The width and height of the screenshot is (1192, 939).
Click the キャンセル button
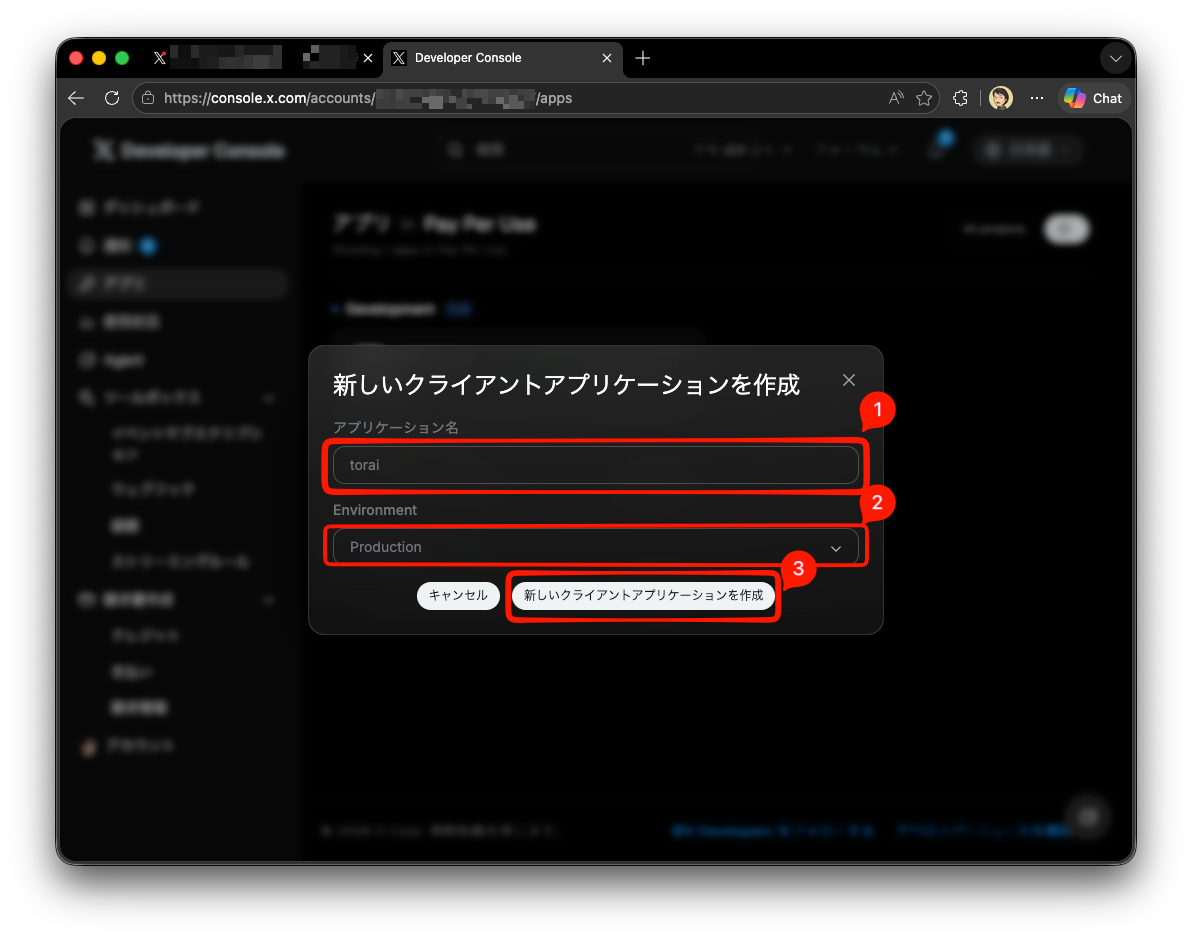click(458, 595)
